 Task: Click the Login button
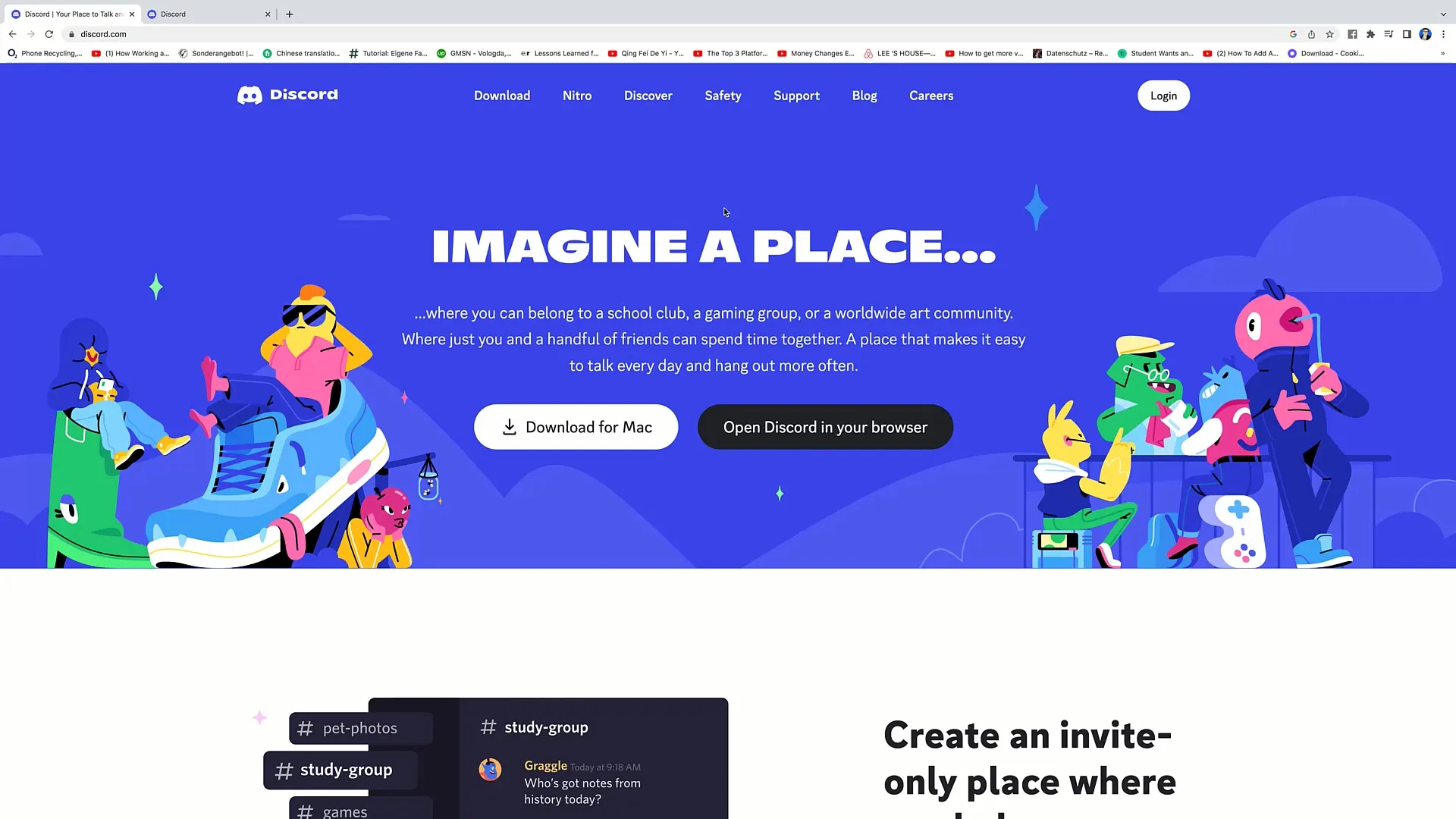1163,95
